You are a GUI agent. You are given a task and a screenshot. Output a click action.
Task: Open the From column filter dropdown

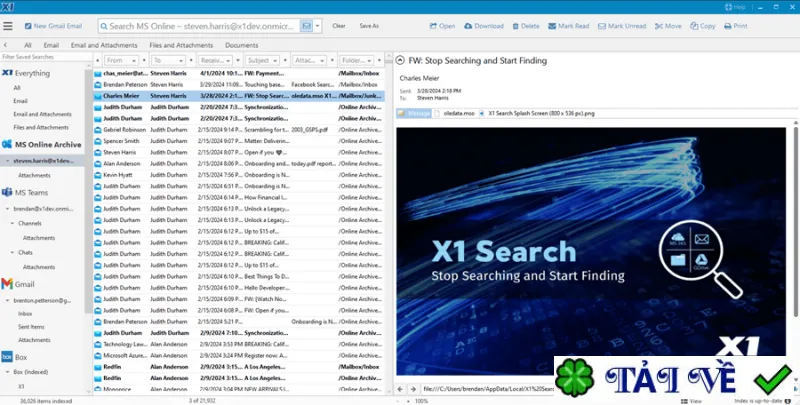(x=134, y=61)
